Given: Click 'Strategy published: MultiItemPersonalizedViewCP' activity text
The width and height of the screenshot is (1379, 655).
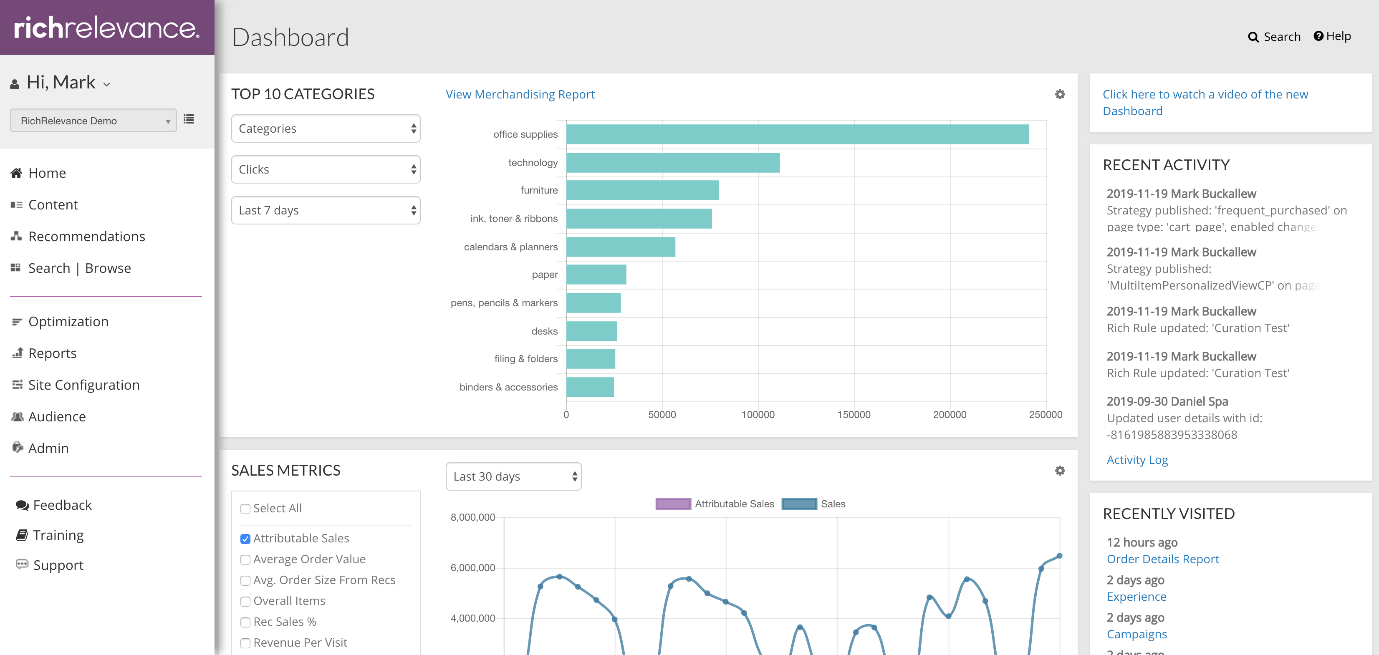Looking at the screenshot, I should pyautogui.click(x=1213, y=277).
